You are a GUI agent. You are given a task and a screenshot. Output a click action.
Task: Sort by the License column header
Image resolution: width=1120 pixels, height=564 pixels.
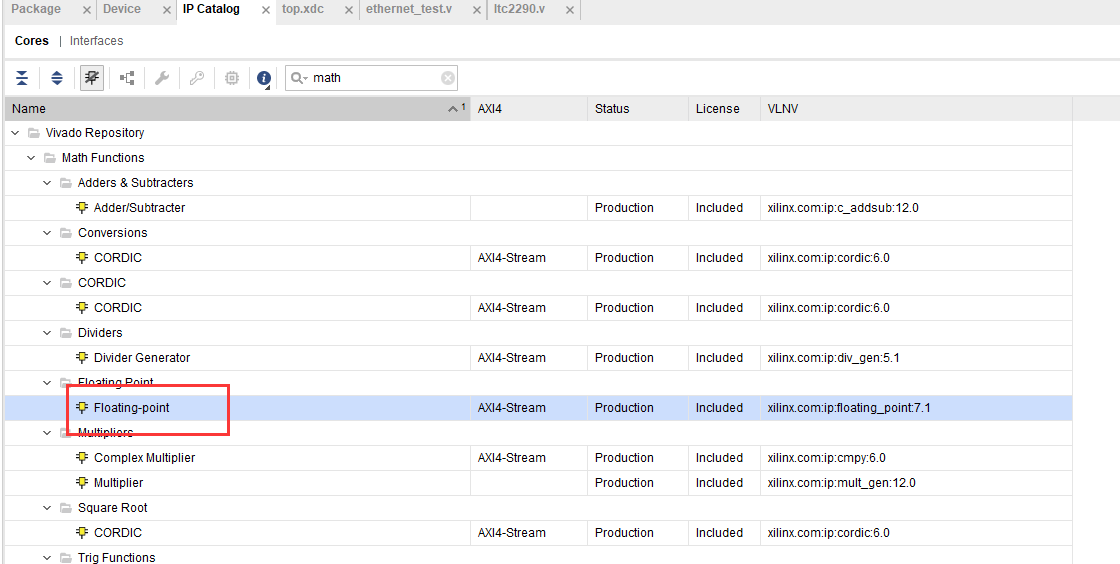(x=724, y=109)
